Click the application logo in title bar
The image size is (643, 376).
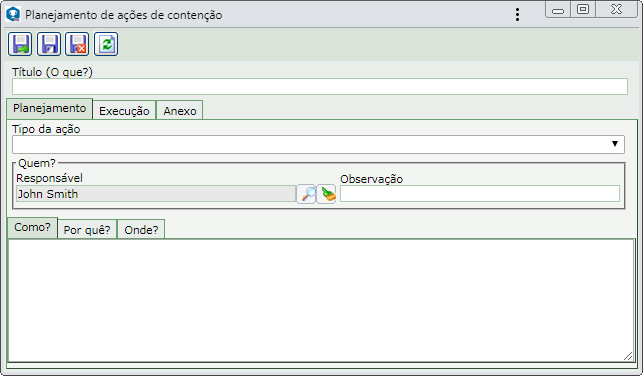(14, 14)
